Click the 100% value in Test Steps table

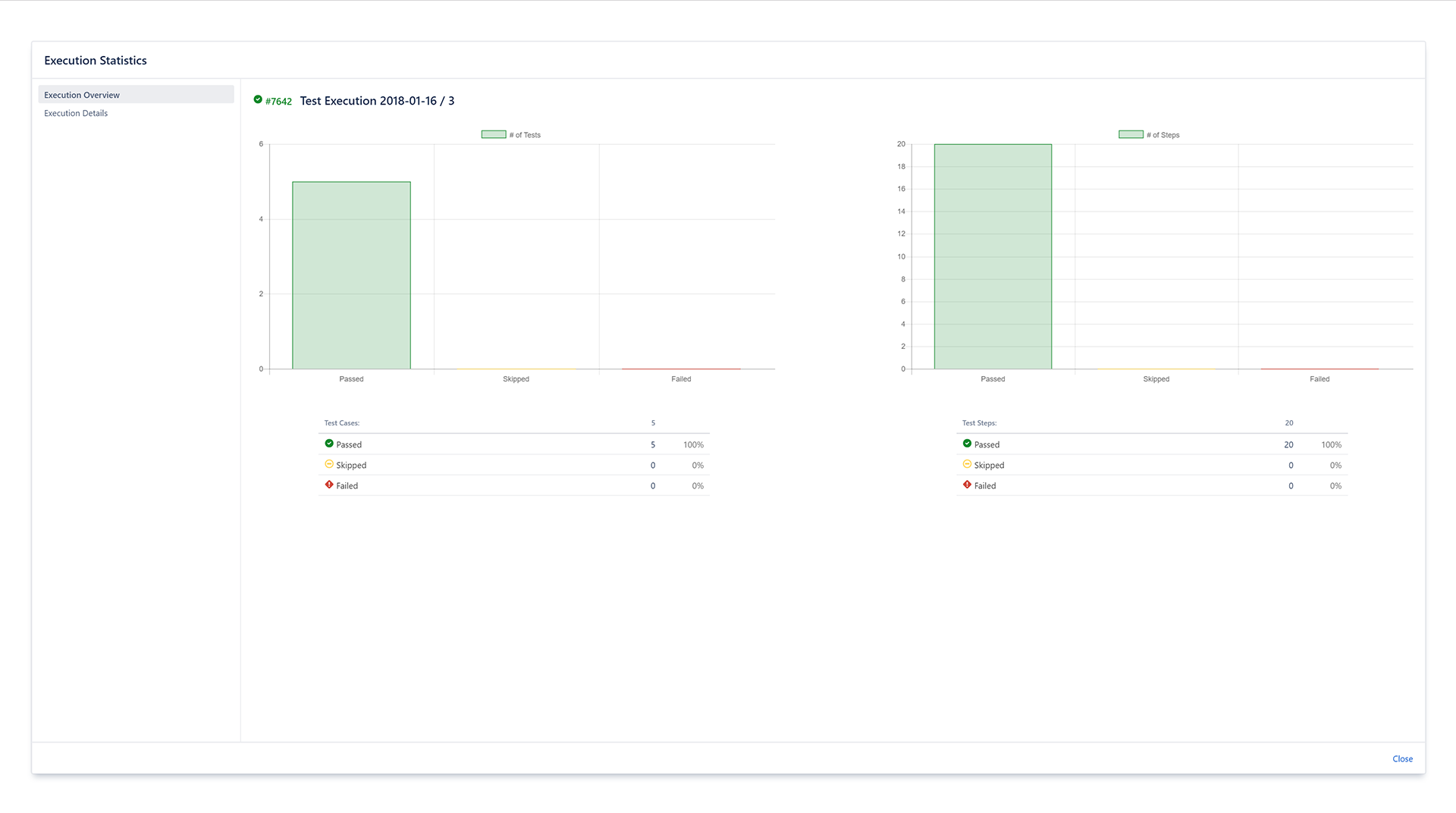[1331, 445]
